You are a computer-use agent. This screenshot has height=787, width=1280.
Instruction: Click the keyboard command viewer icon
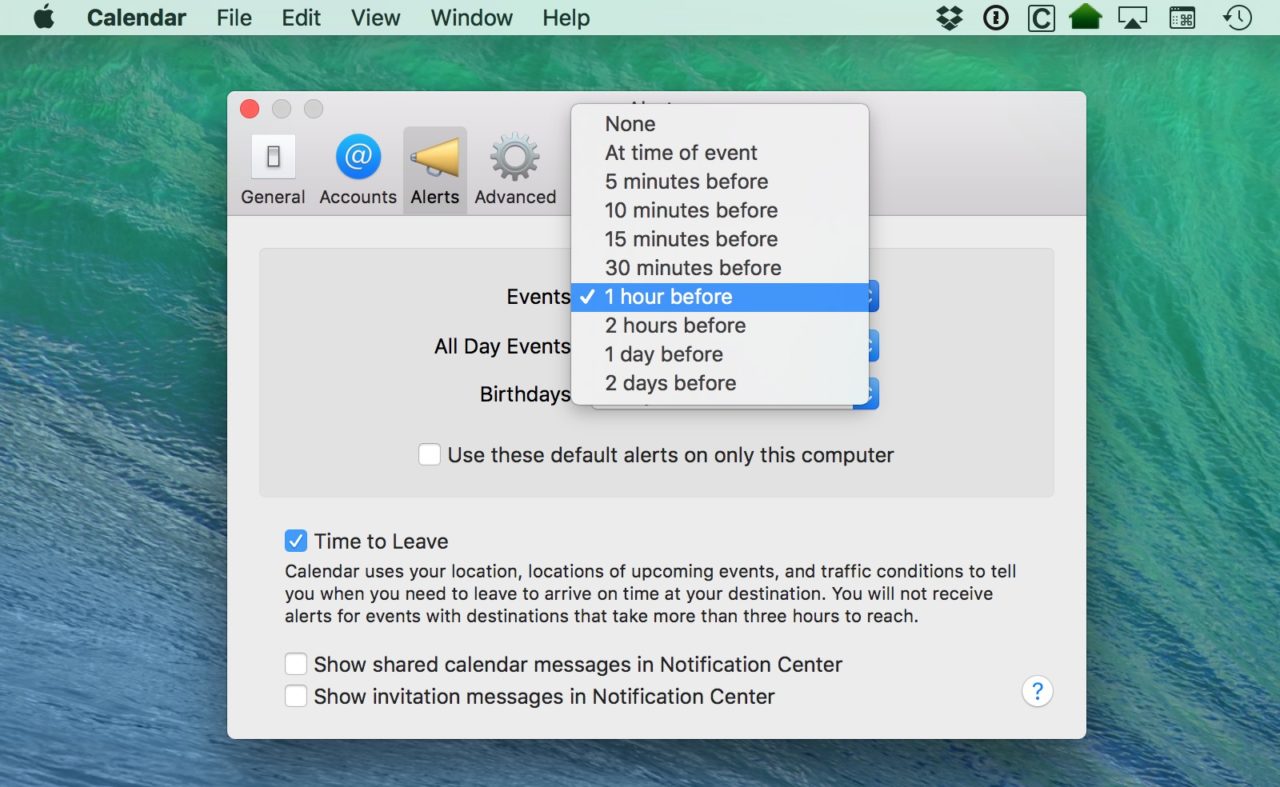tap(1182, 18)
